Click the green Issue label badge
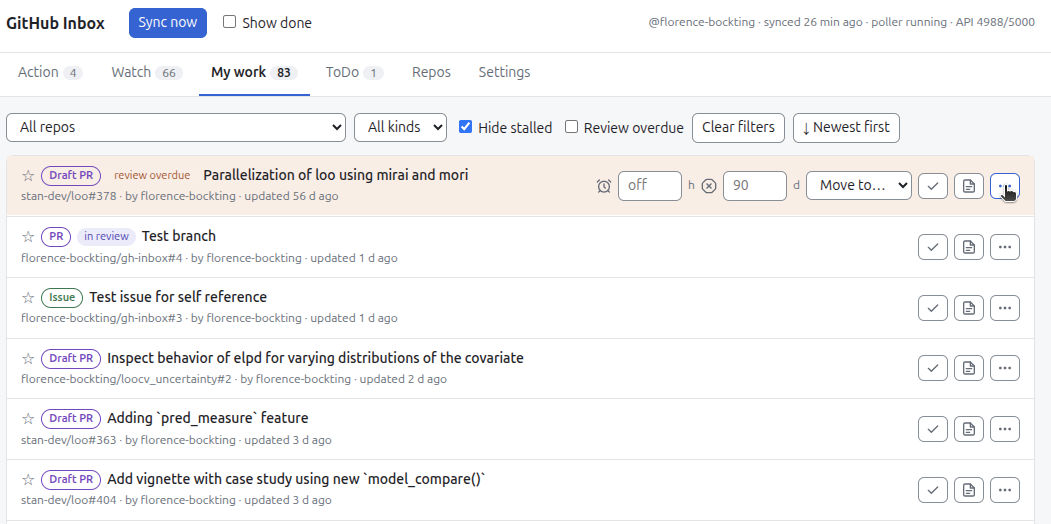 [x=62, y=298]
